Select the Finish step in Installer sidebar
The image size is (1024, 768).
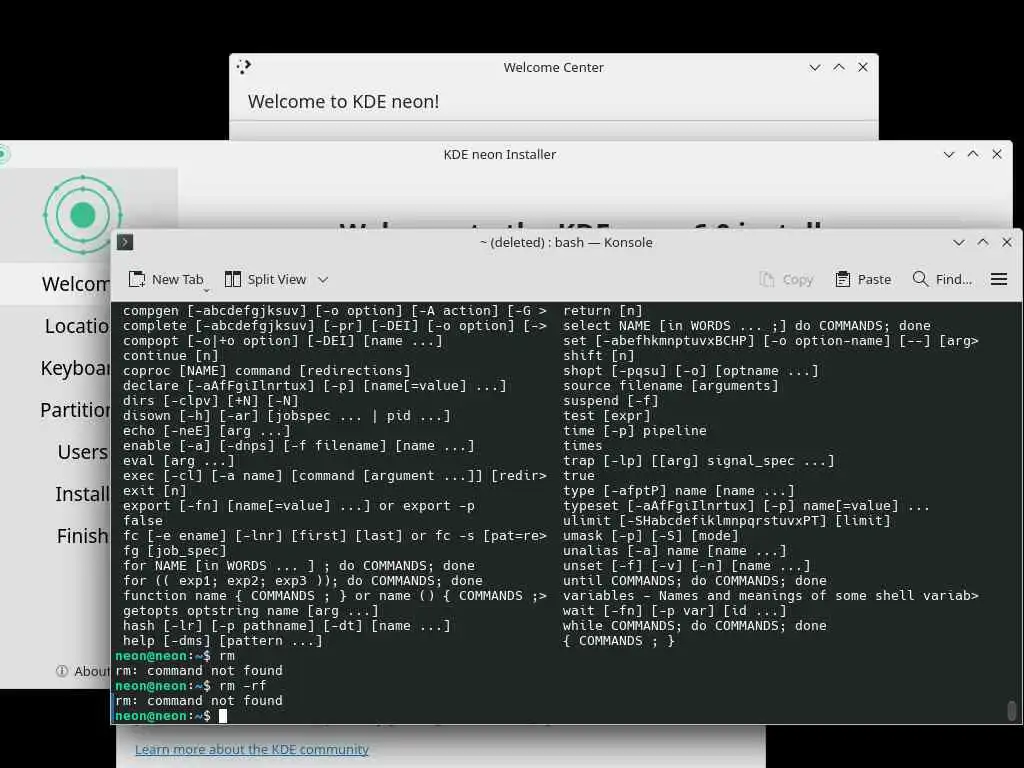56,536
